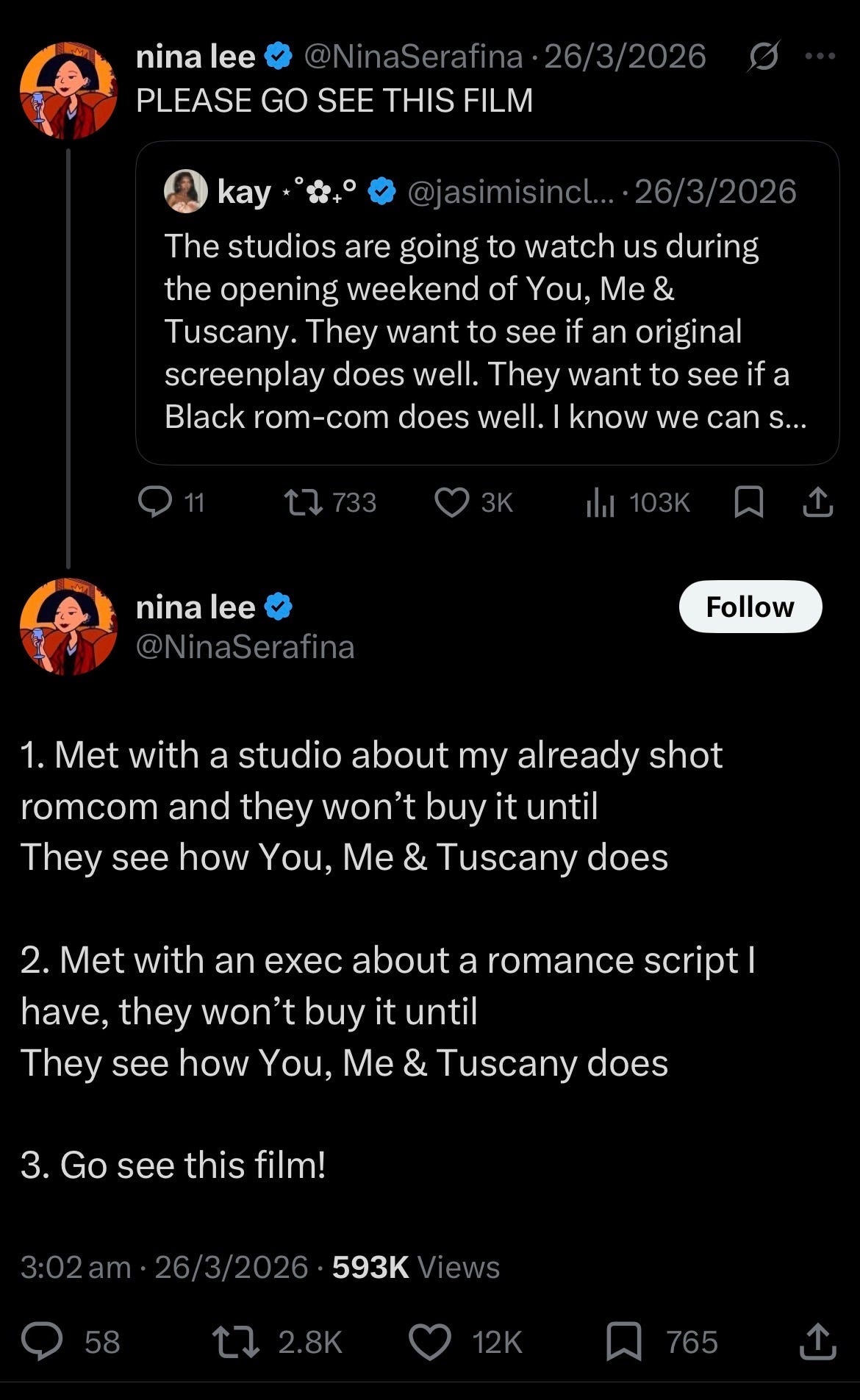Open nina lee's avatar on top tweet
This screenshot has height=1400, width=860.
pos(68,90)
